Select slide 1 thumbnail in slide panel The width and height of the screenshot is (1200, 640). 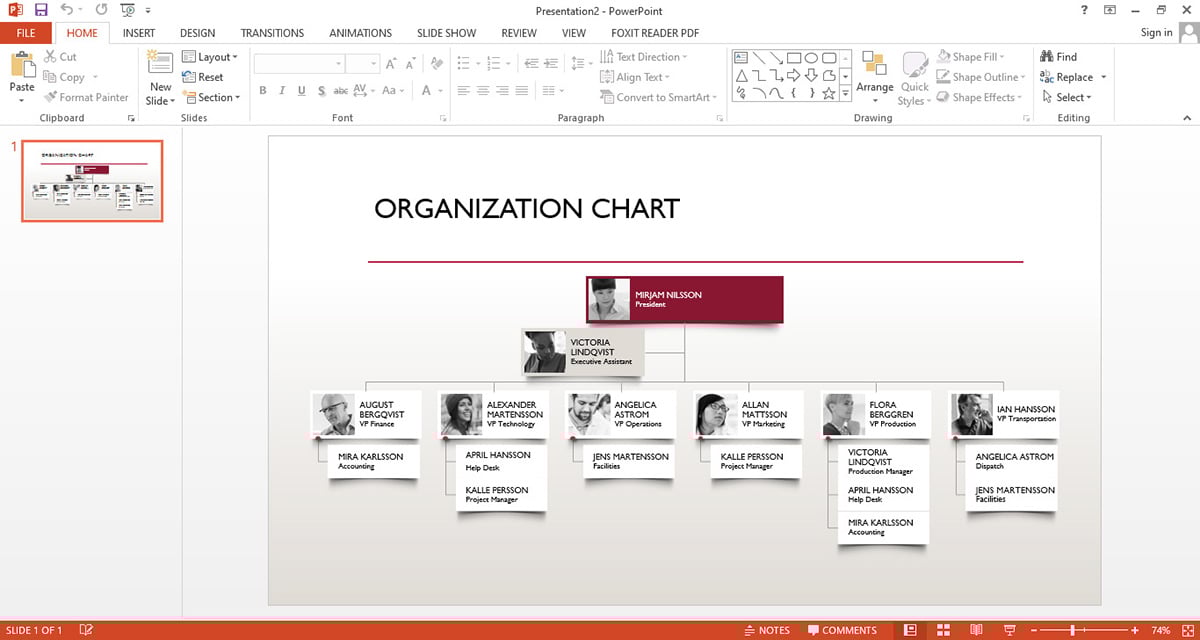coord(92,181)
